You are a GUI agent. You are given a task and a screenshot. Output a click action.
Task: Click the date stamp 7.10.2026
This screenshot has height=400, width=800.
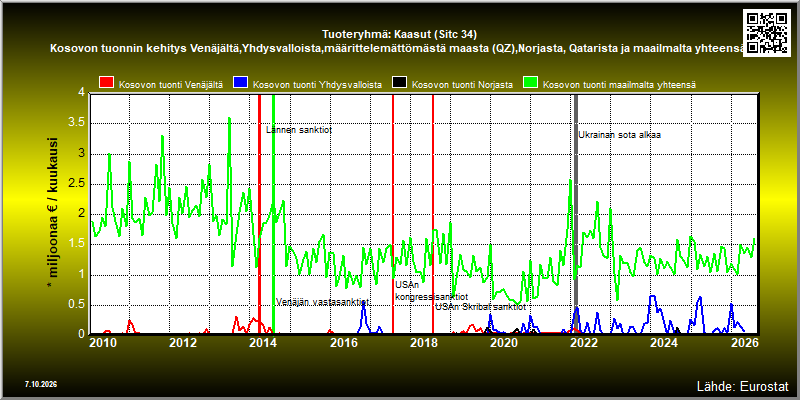pos(40,384)
